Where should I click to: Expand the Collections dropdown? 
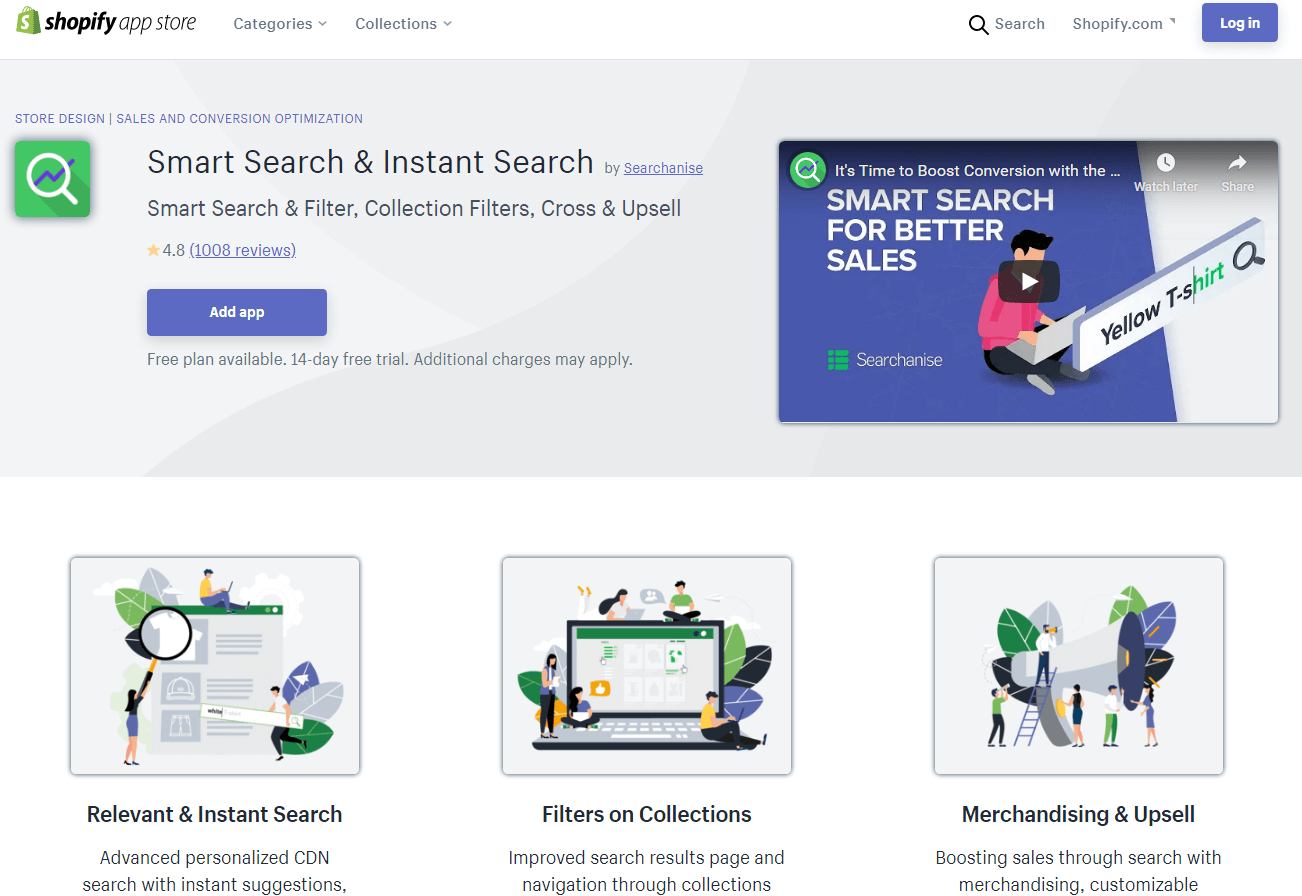tap(403, 24)
